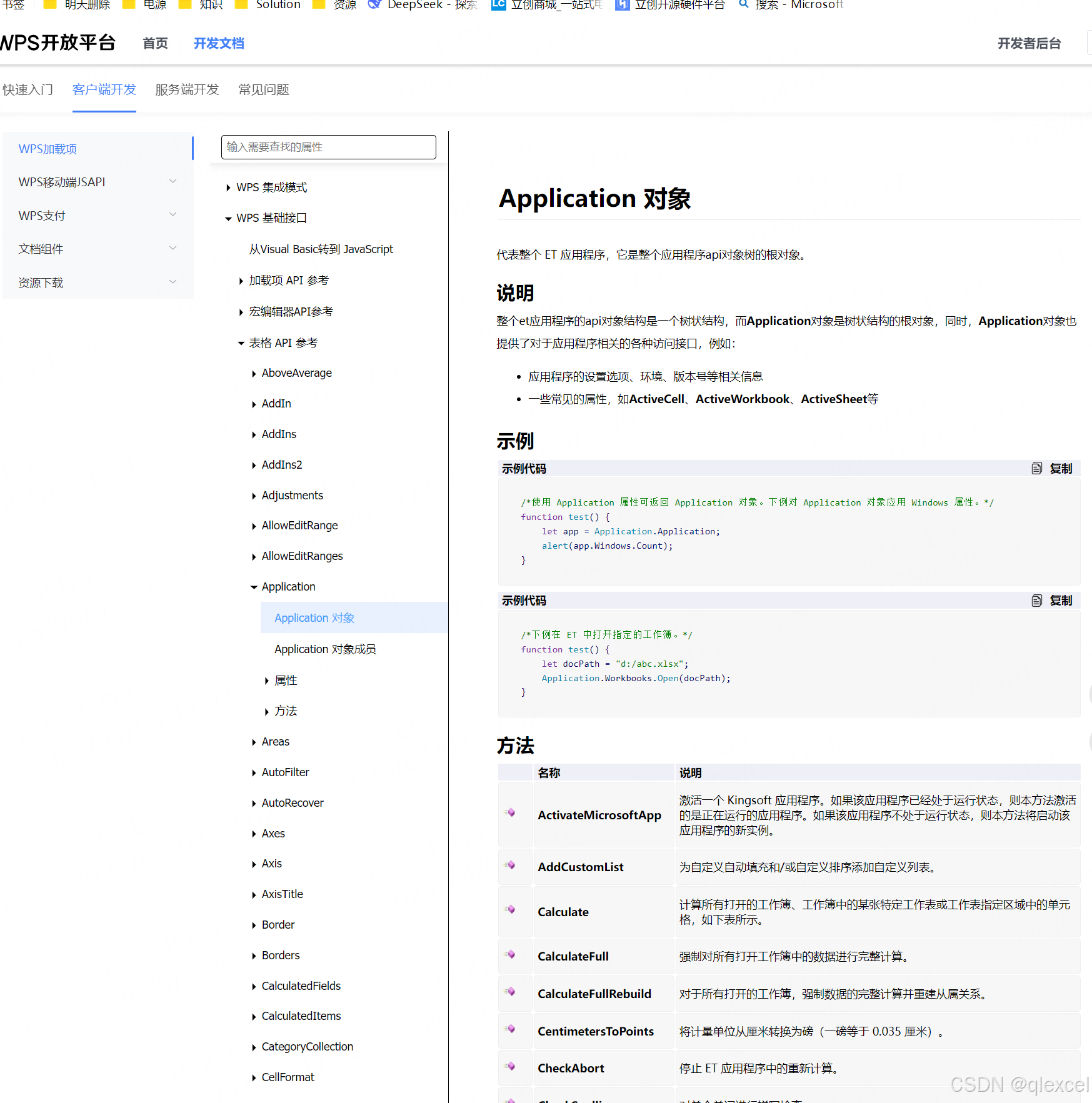Open Application 对象成员 tree item
This screenshot has width=1092, height=1103.
pos(325,649)
